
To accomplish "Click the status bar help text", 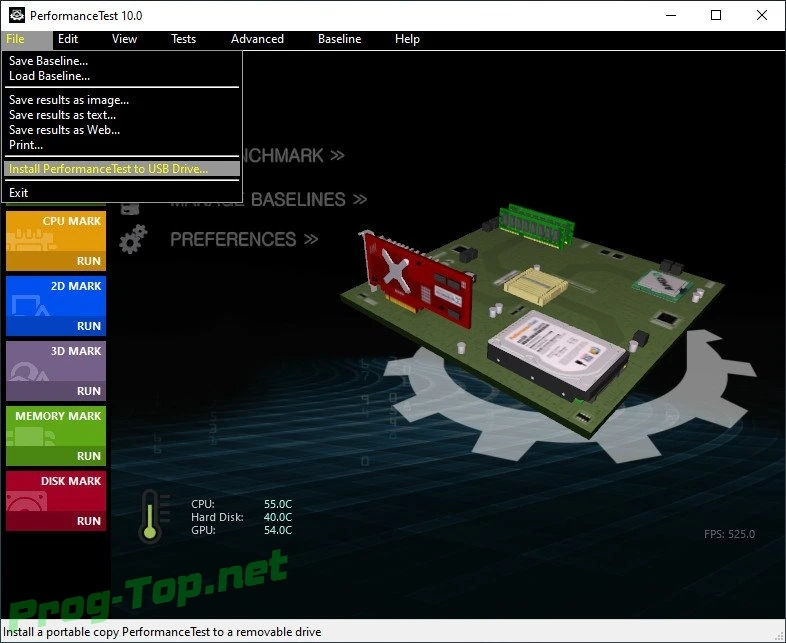I will coord(162,632).
